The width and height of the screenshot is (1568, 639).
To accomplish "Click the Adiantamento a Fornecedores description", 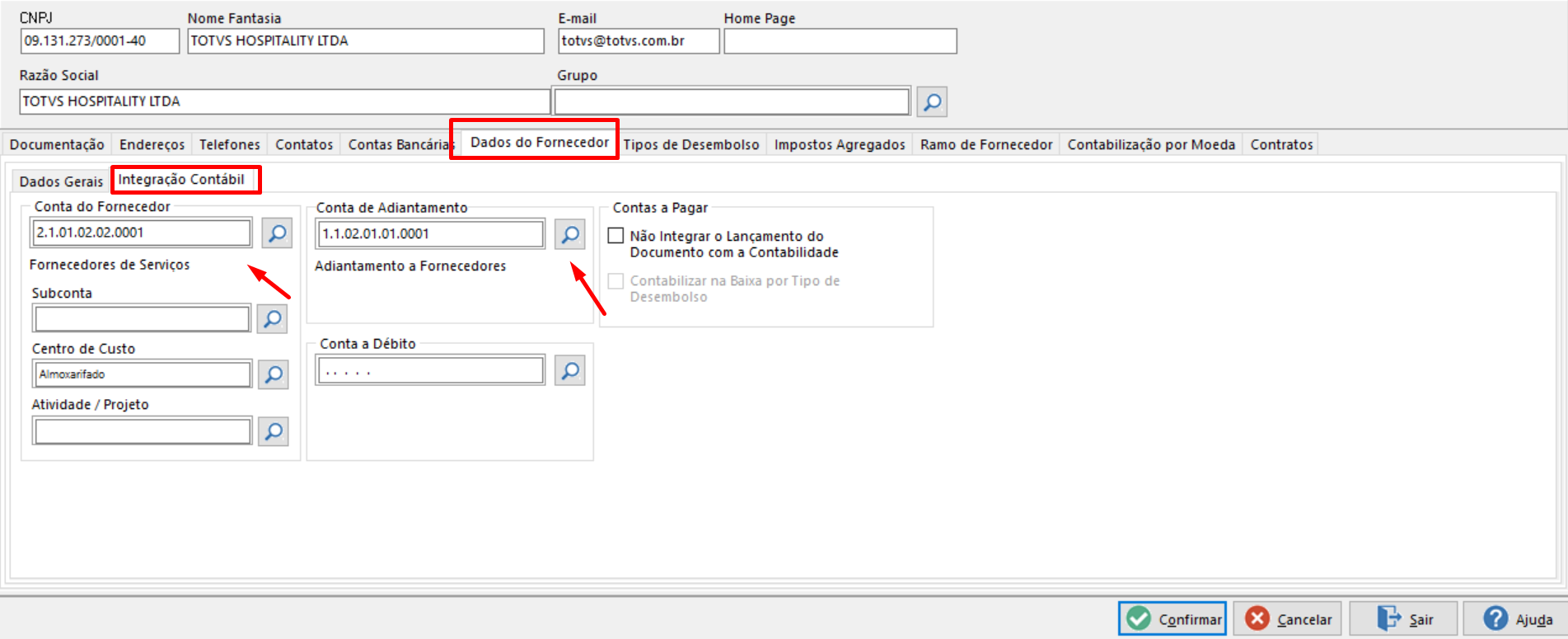I will click(x=410, y=266).
